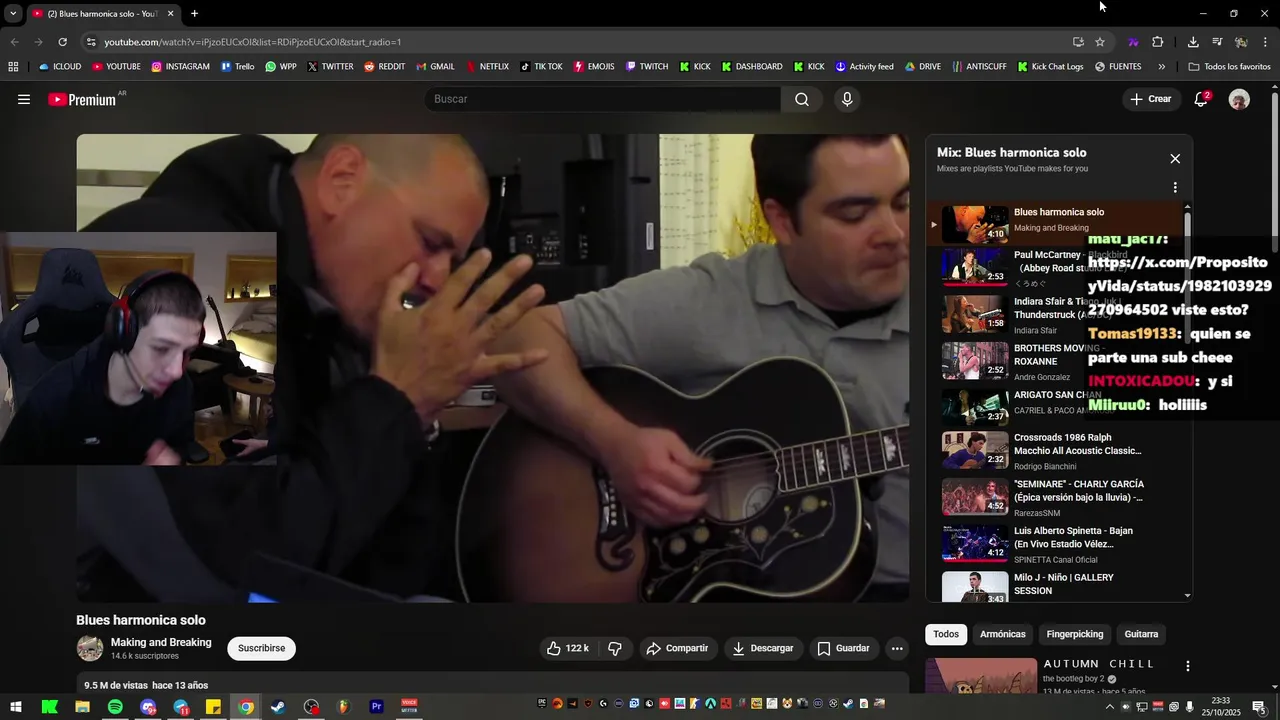Dislike the video with thumbs down
Viewport: 1280px width, 720px height.
pyautogui.click(x=615, y=648)
